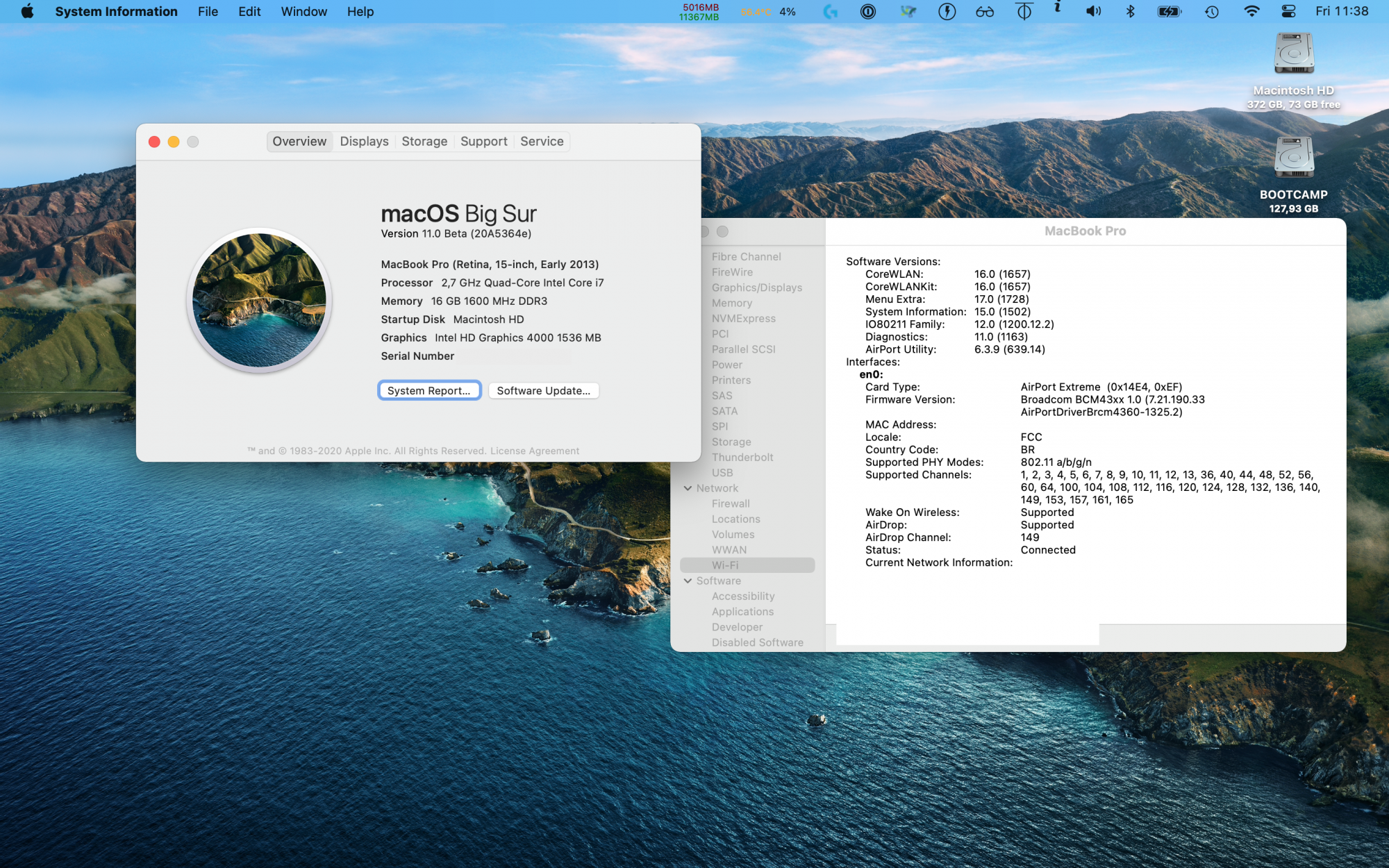Click the System Report... button

click(x=429, y=390)
